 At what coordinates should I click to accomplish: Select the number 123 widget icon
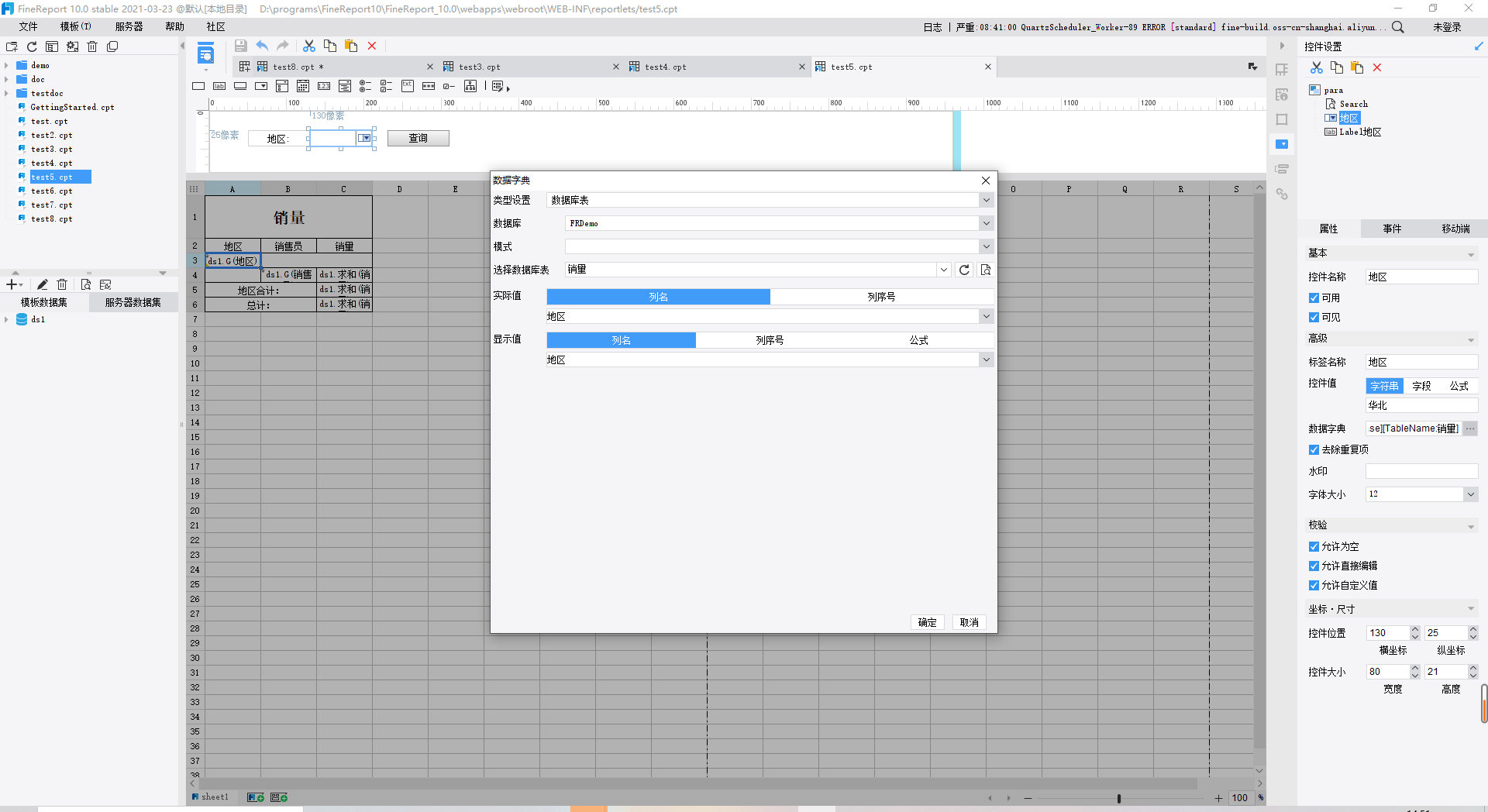pos(324,86)
